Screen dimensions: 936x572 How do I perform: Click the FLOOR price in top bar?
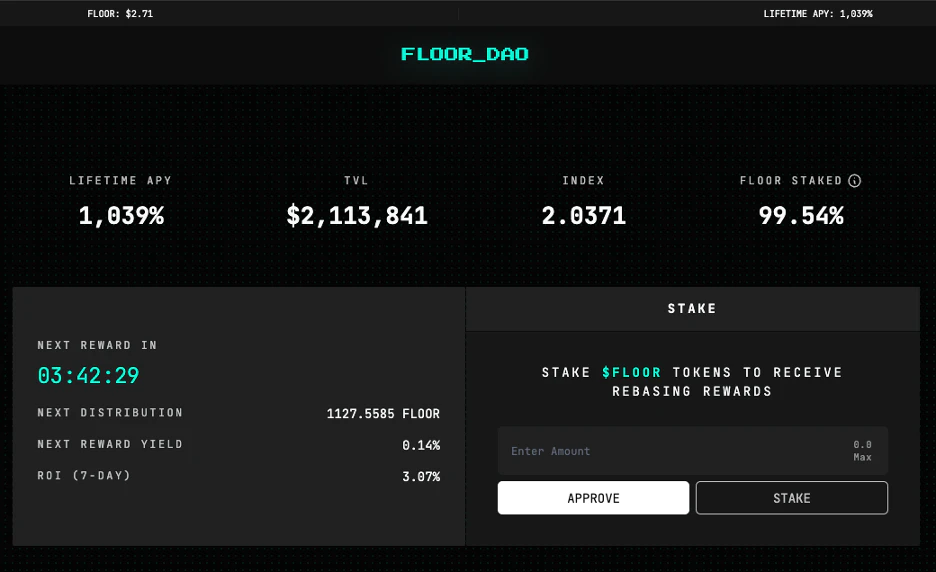[120, 14]
